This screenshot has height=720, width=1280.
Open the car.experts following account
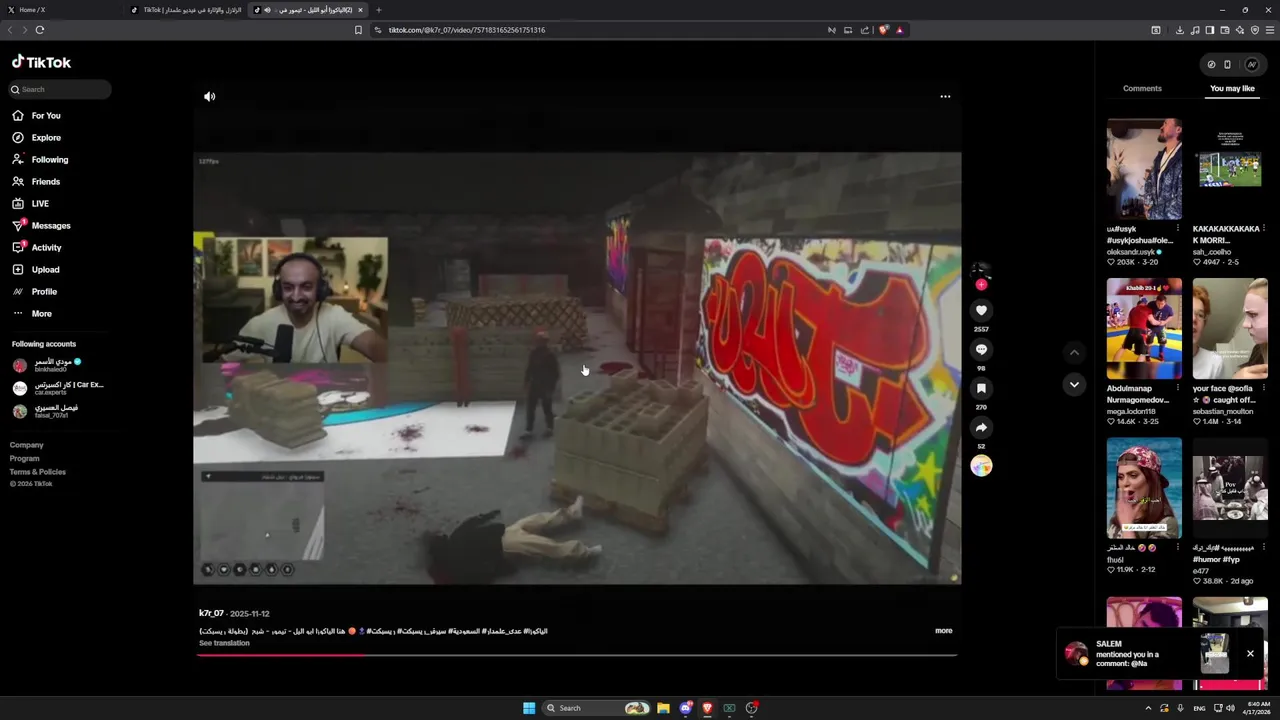click(57, 388)
